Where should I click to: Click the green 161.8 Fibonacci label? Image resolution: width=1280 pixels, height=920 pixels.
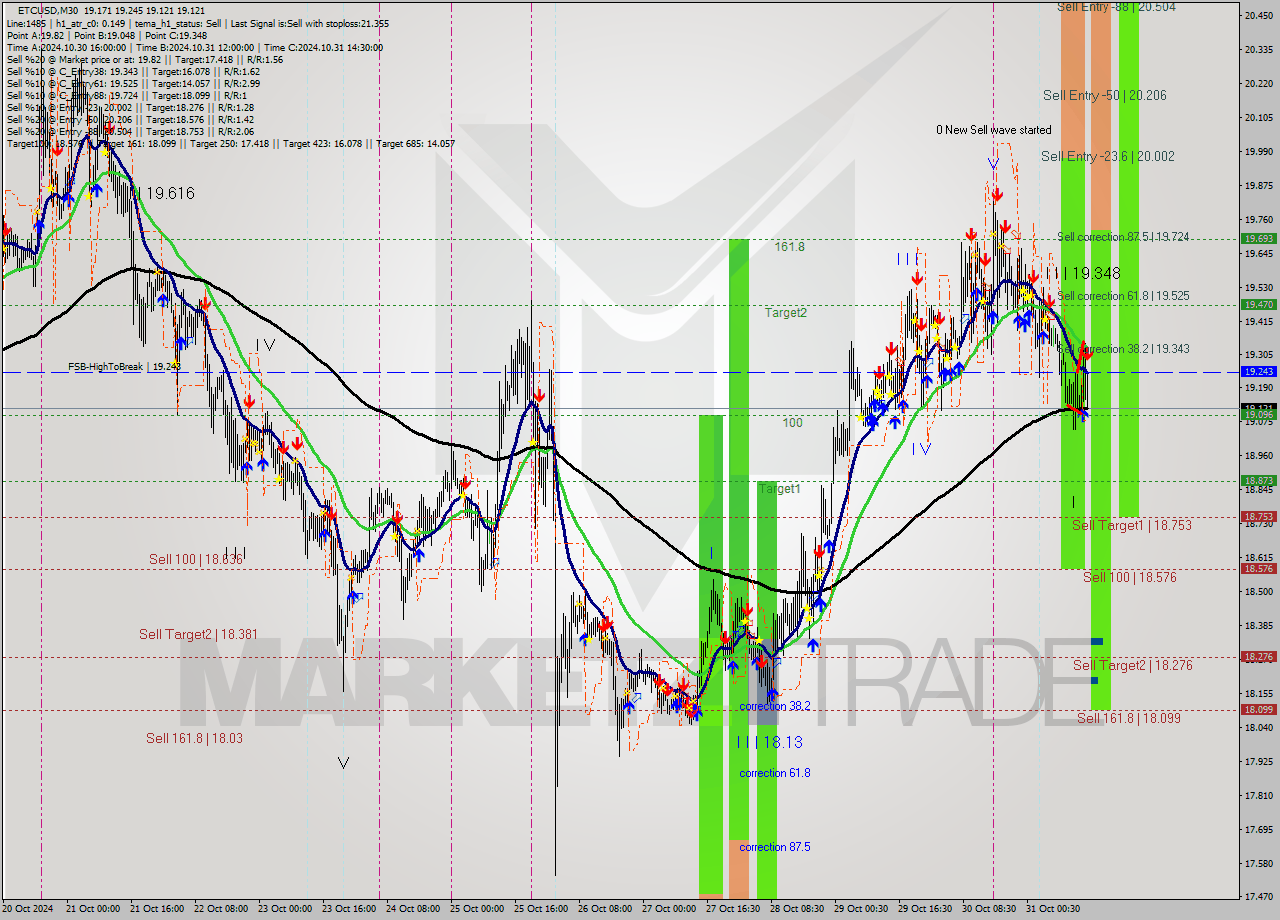(x=789, y=246)
